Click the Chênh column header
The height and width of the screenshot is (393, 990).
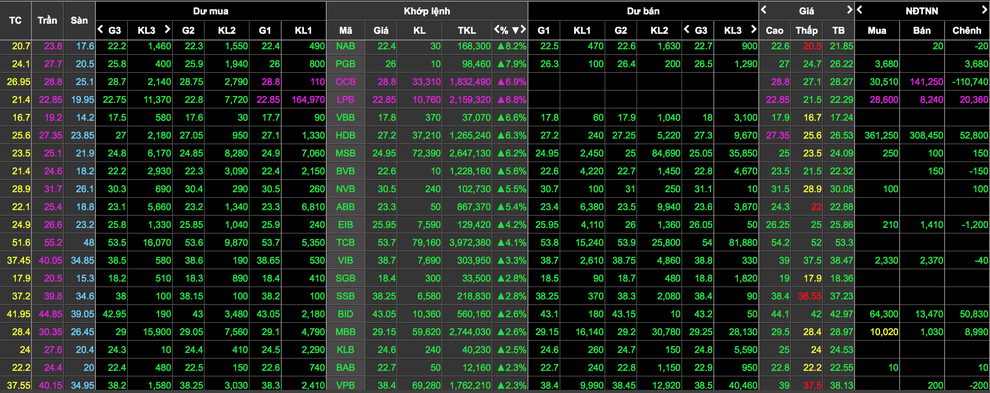[965, 30]
